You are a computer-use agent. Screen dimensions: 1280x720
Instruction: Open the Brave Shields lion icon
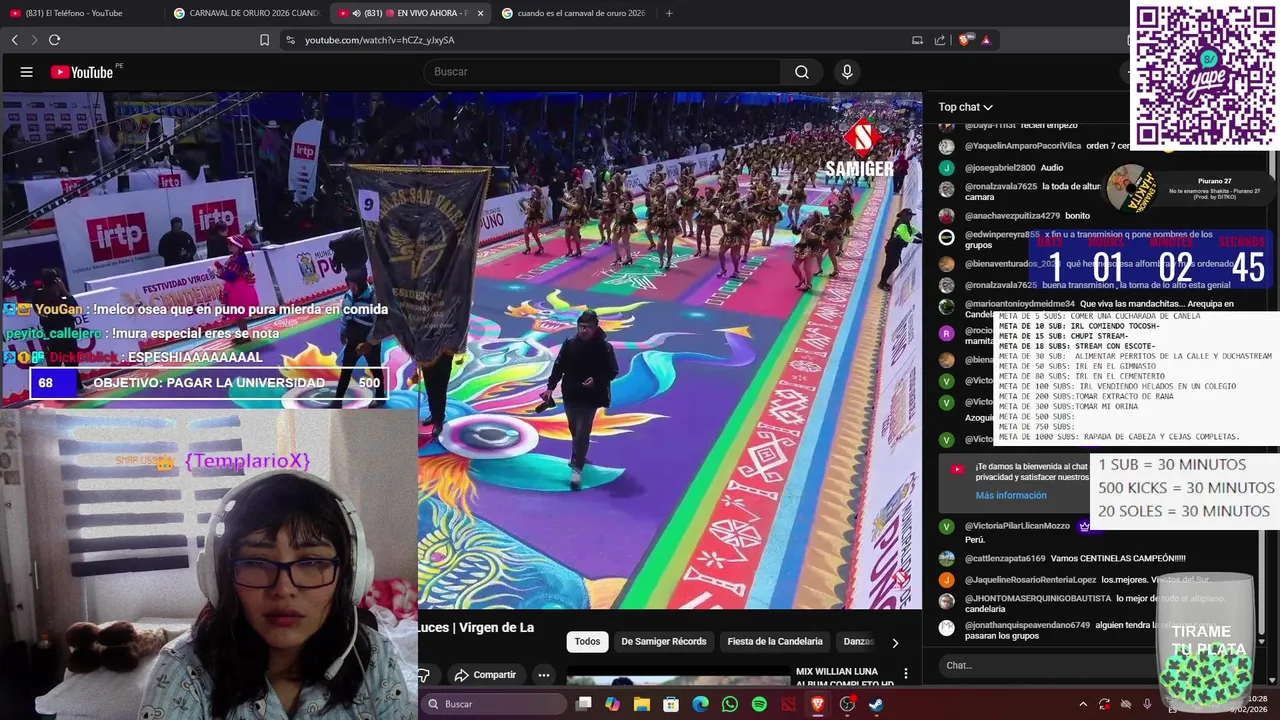pos(964,40)
